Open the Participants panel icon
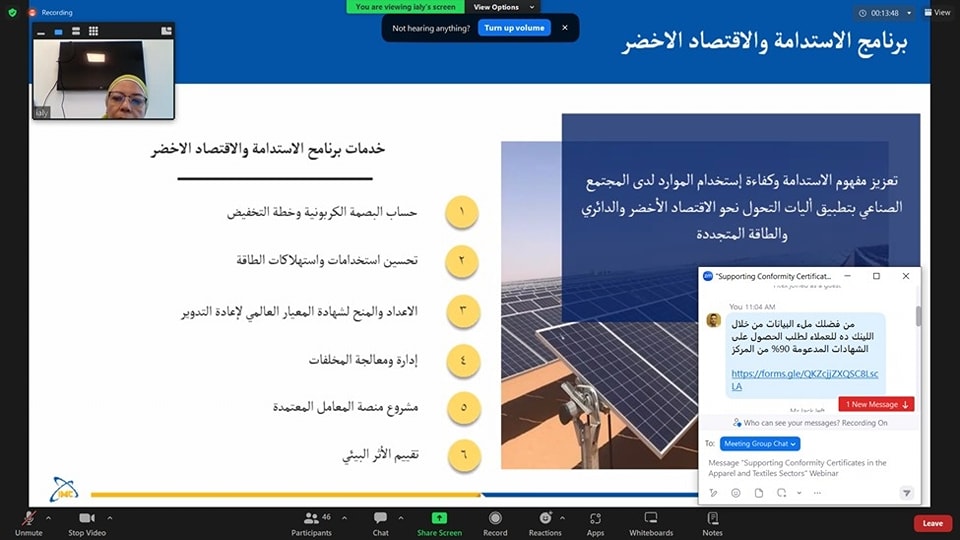Viewport: 960px width, 540px height. point(311,518)
